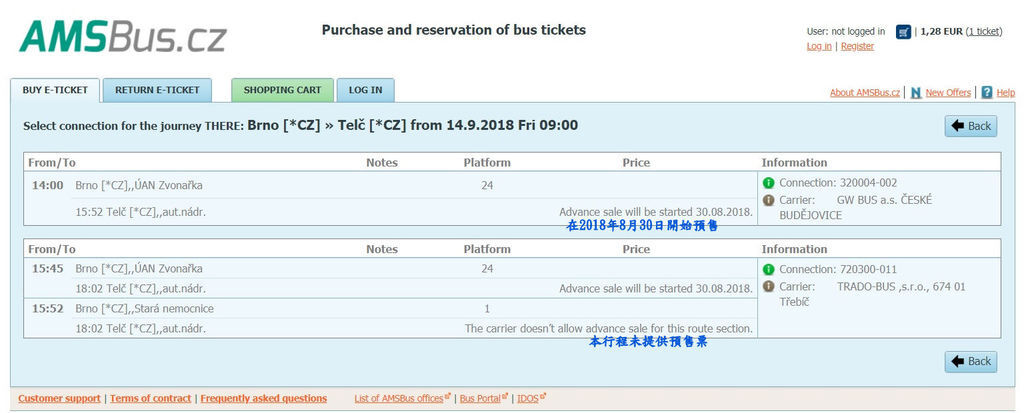The width and height of the screenshot is (1024, 413).
Task: Open the Customer support link
Action: (59, 398)
